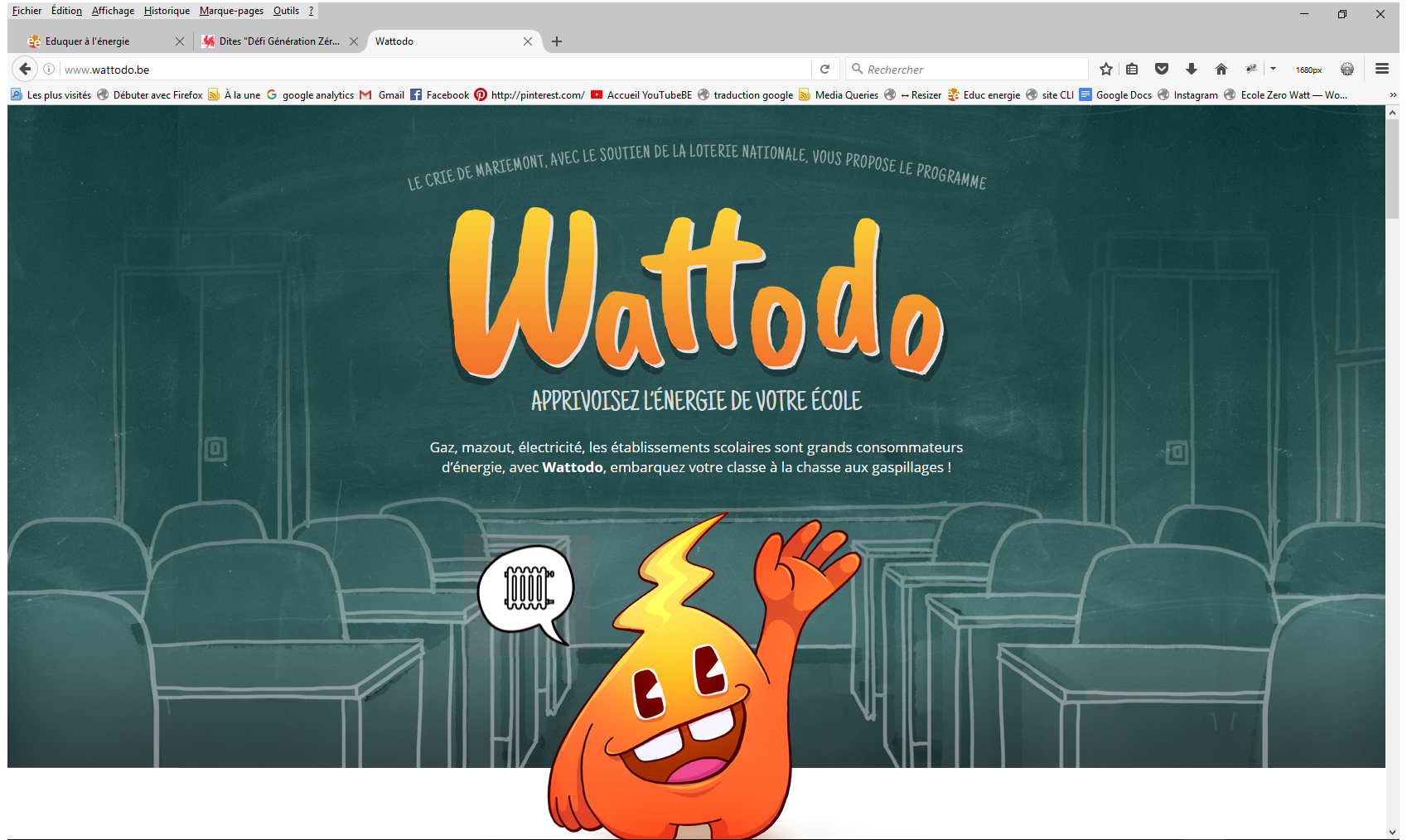Click the scrollbar down arrow
Image resolution: width=1407 pixels, height=840 pixels.
pyautogui.click(x=1393, y=832)
